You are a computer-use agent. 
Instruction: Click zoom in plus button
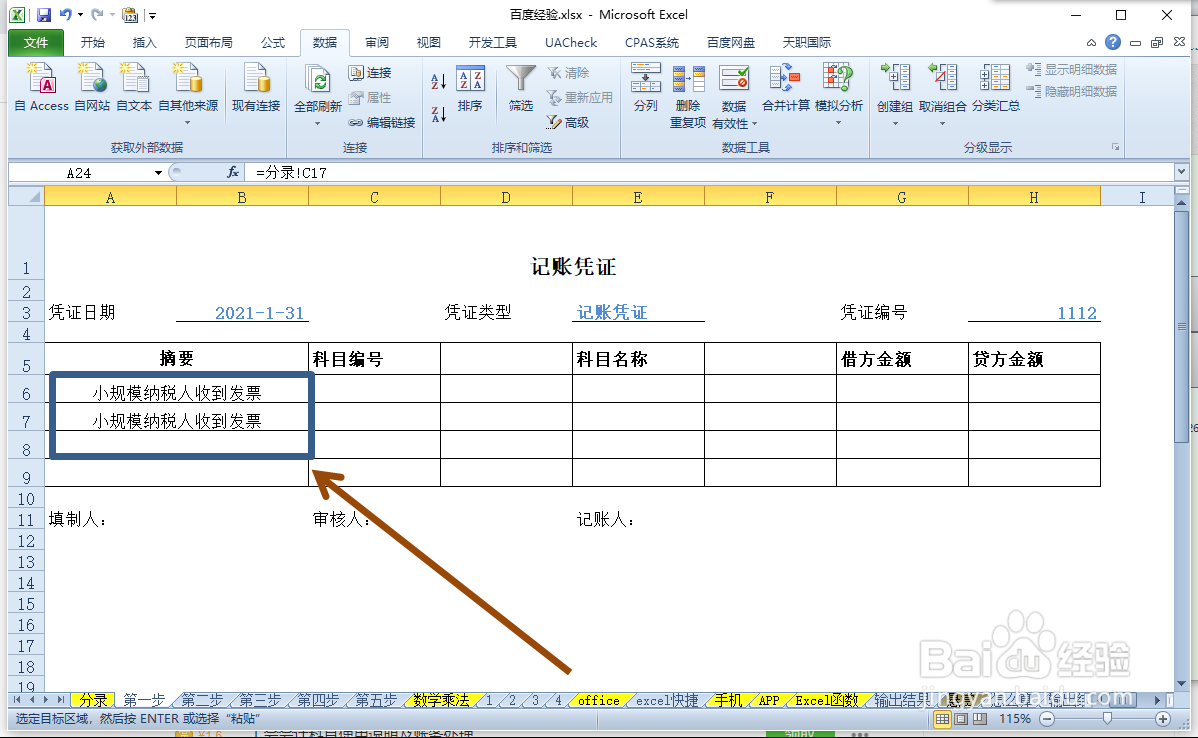tap(1163, 719)
